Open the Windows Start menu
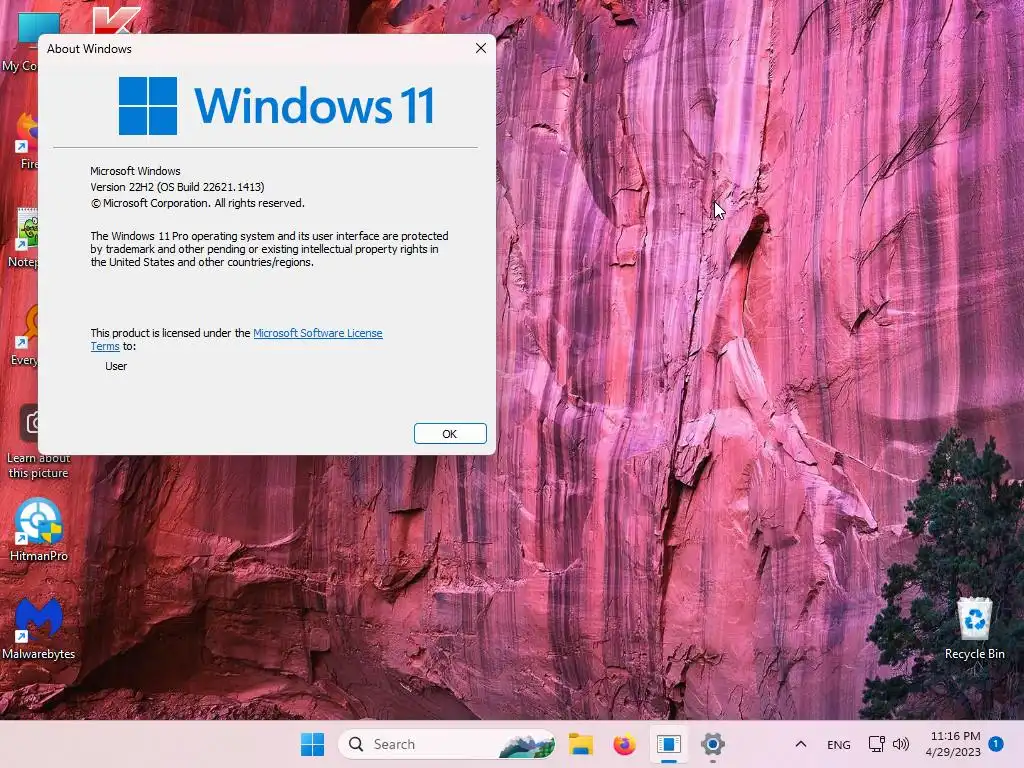1024x768 pixels. point(312,744)
